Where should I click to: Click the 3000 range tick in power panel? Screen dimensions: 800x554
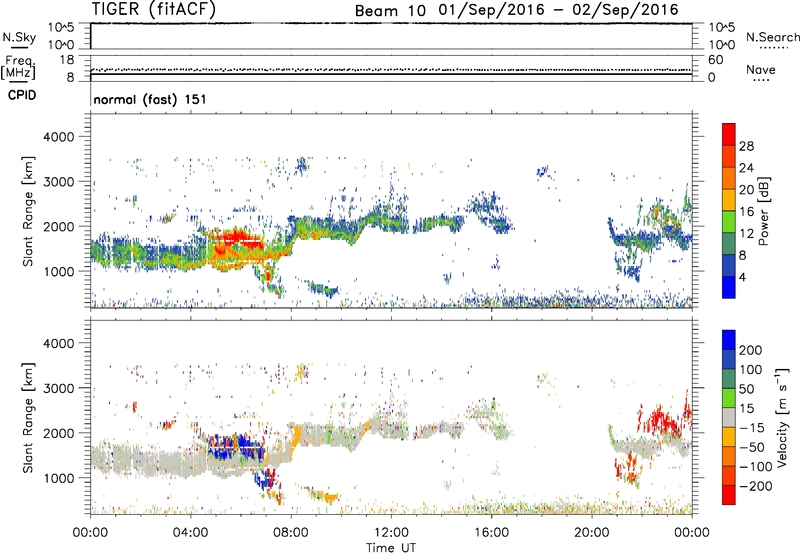coord(58,182)
